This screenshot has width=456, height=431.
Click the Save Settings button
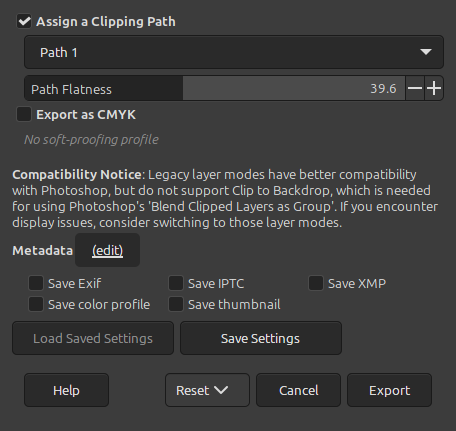coord(261,338)
